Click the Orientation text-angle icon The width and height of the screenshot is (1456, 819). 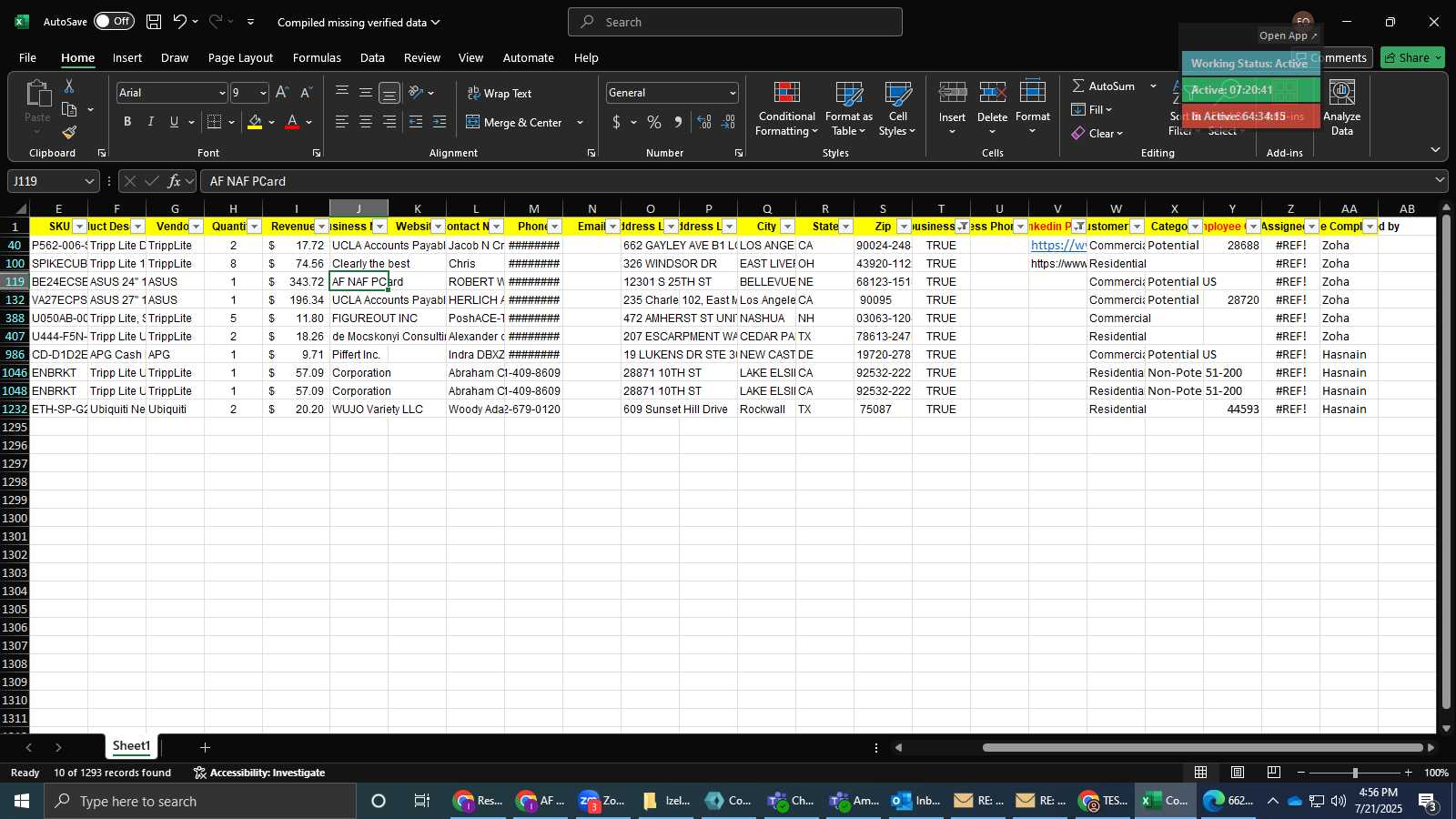416,93
